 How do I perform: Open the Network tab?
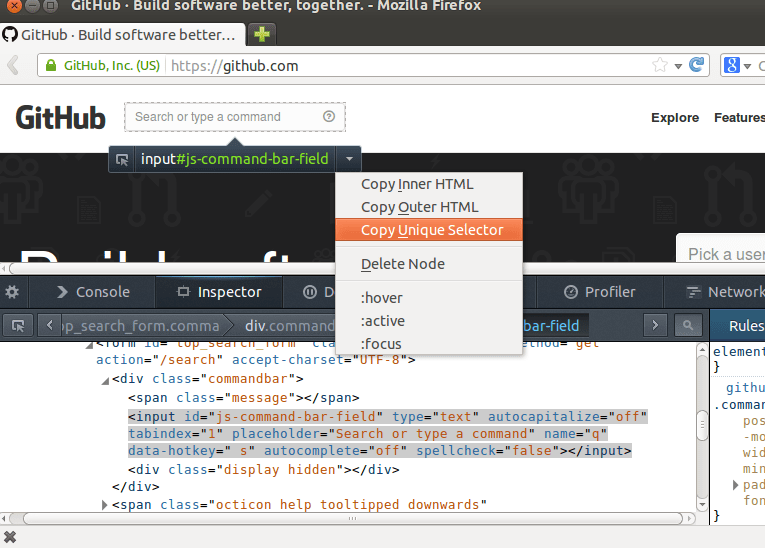tap(715, 292)
